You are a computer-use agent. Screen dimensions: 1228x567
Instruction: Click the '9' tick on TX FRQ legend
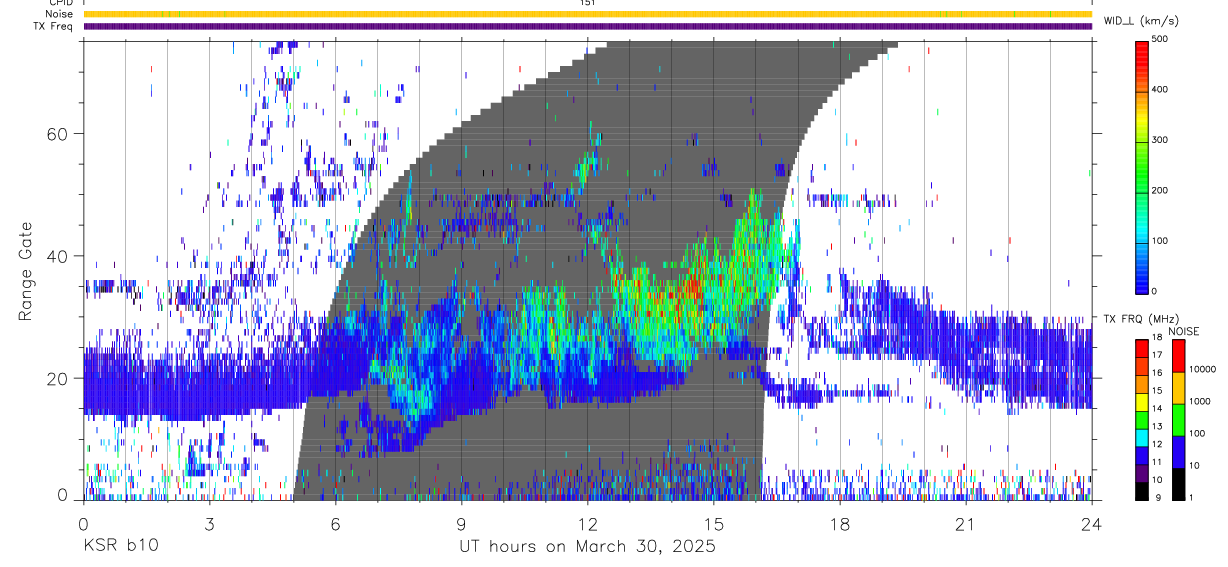click(x=1157, y=497)
